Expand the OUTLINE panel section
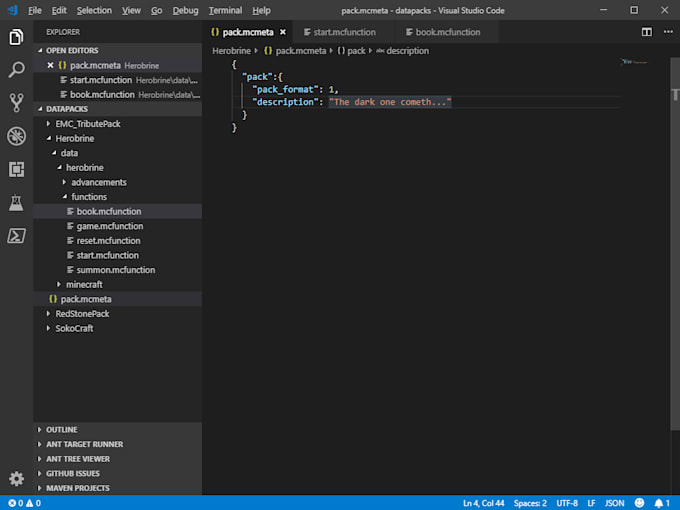Screen dimensions: 680x510 (61, 430)
